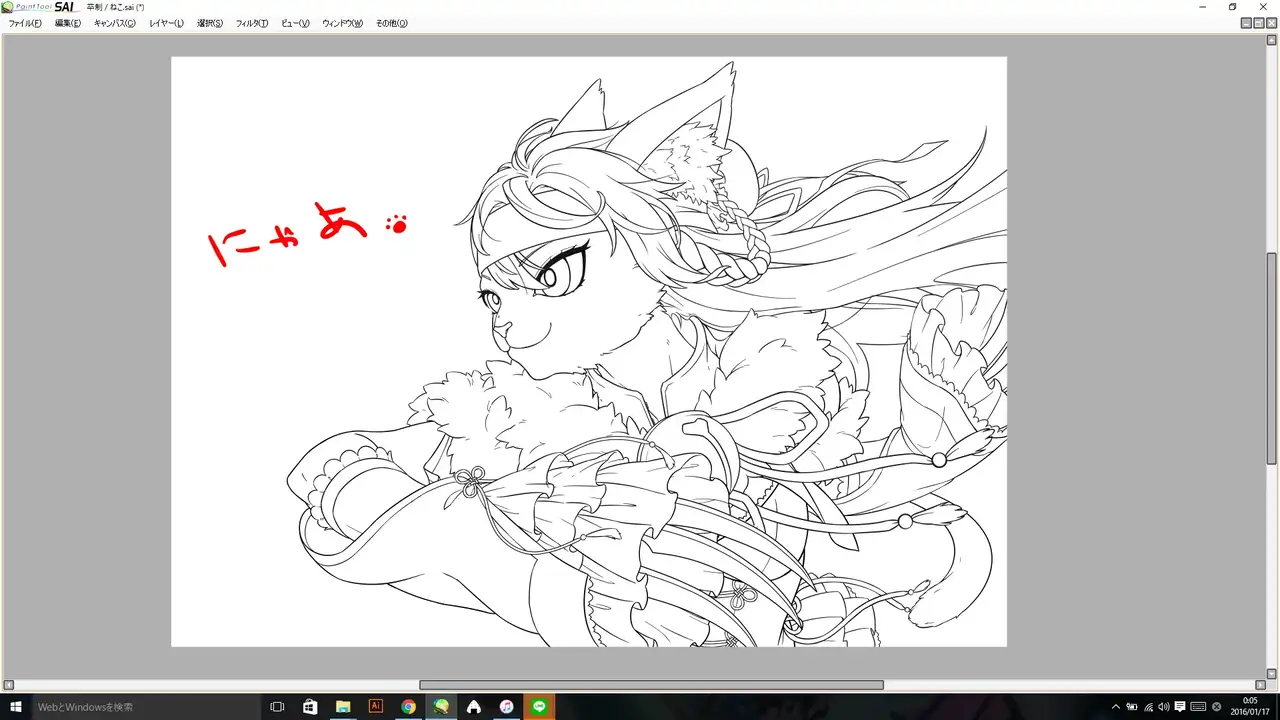Open the レイヤー(L) menu
The height and width of the screenshot is (720, 1280).
166,23
